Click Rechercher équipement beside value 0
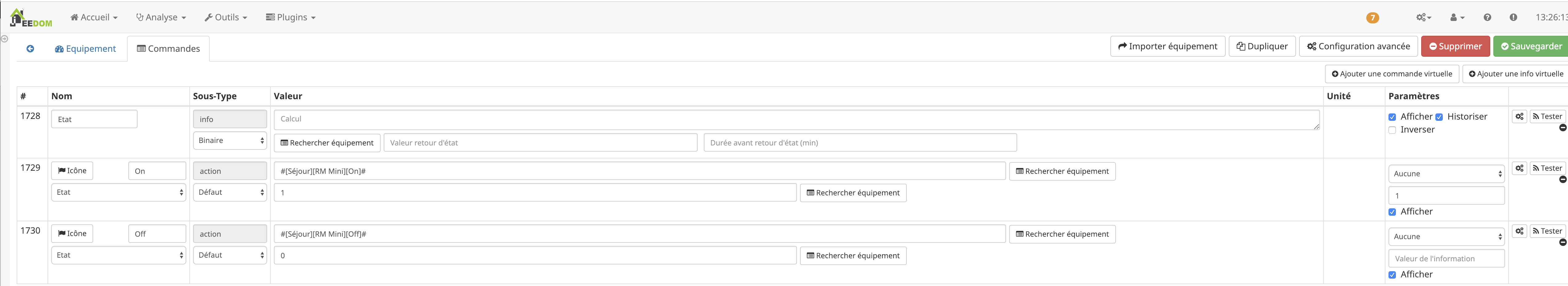The height and width of the screenshot is (286, 1568). pyautogui.click(x=853, y=255)
